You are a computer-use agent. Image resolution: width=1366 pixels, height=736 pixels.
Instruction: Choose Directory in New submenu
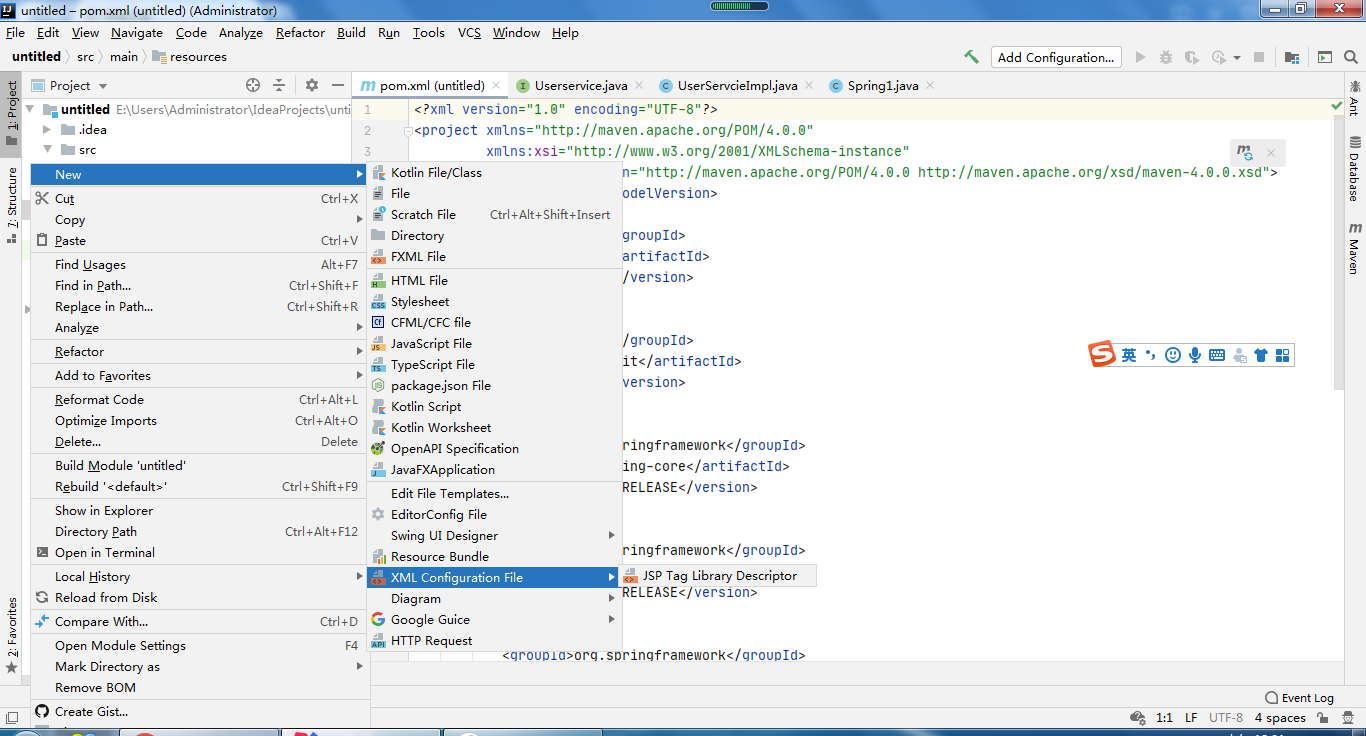pyautogui.click(x=494, y=236)
